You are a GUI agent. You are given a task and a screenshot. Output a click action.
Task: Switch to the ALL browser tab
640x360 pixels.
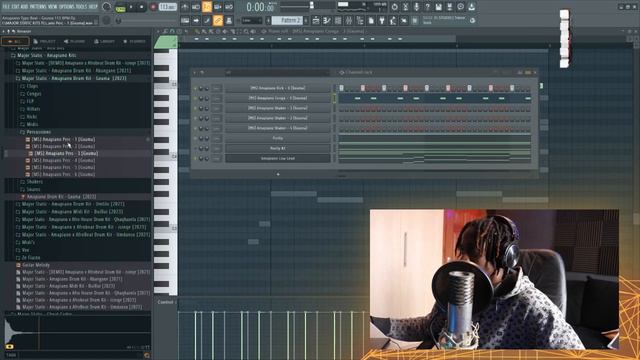click(15, 41)
